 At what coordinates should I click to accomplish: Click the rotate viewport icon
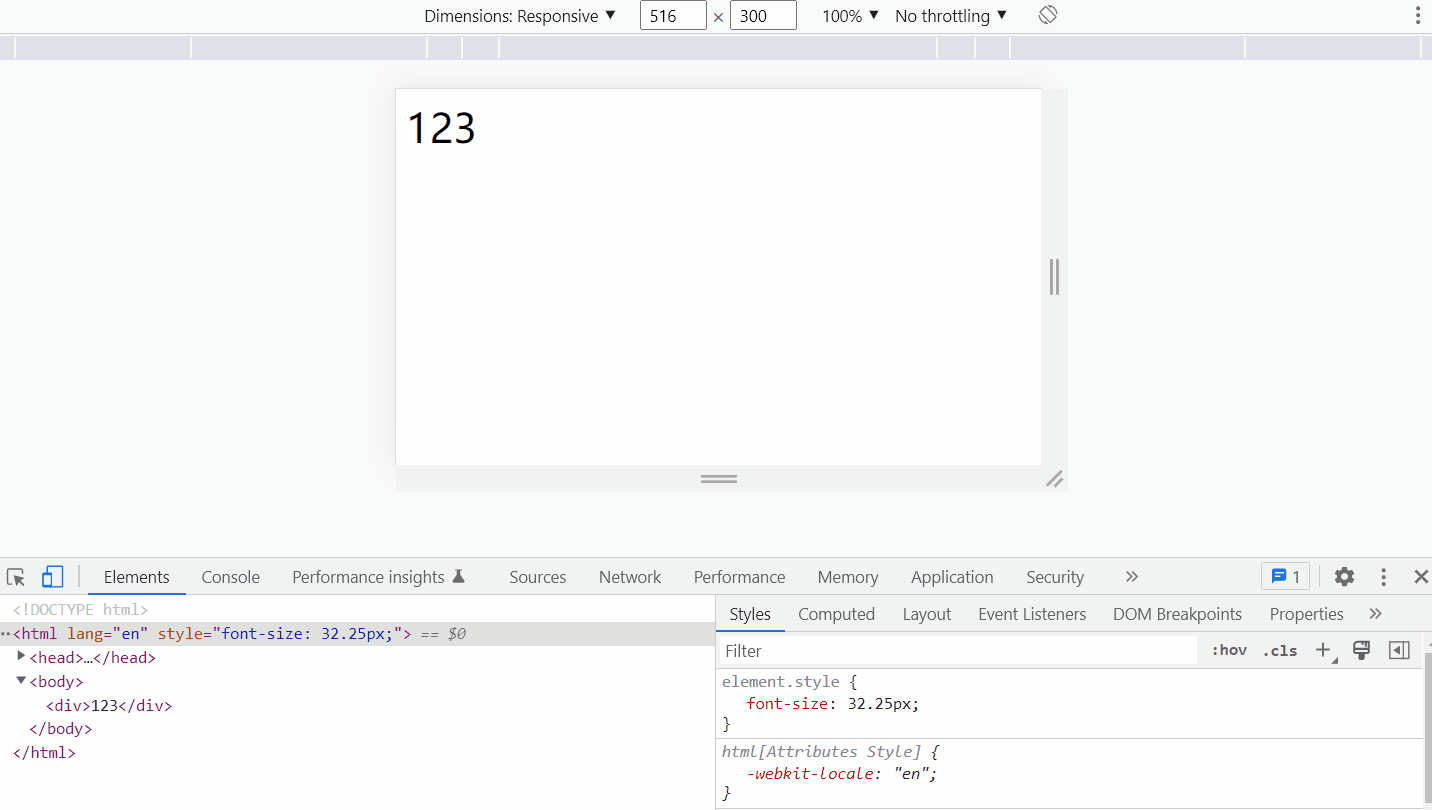[1048, 15]
